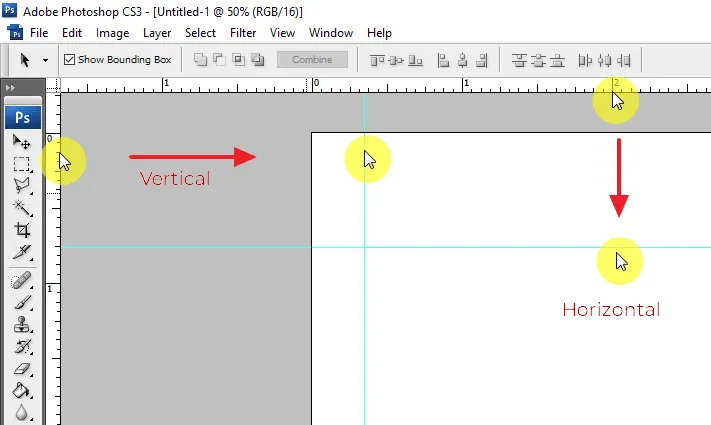Click the Path Selection tool arrow in options bar

pyautogui.click(x=25, y=60)
